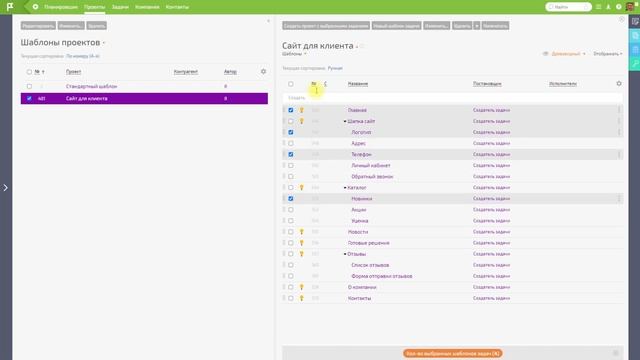Uncheck the Новинки task checkbox
The height and width of the screenshot is (360, 640).
[291, 198]
